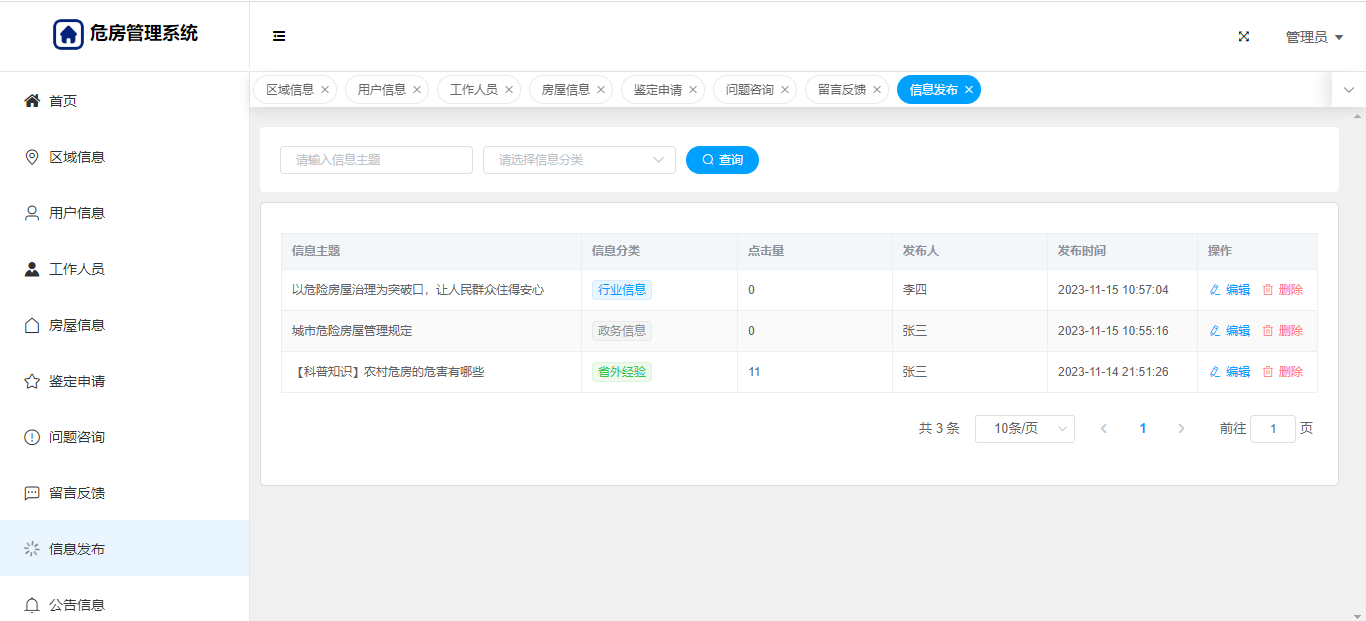
Task: Switch to the 鉴定申请 tab
Action: pyautogui.click(x=657, y=90)
